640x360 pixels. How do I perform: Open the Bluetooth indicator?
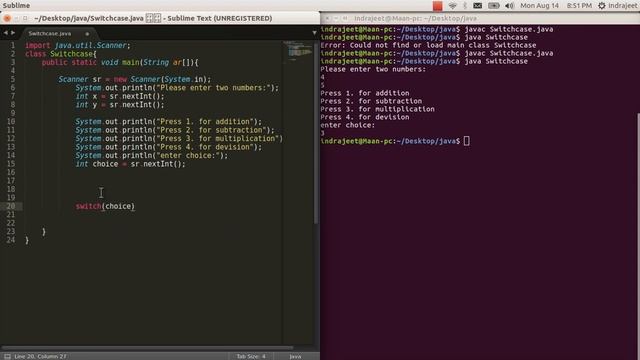[464, 6]
